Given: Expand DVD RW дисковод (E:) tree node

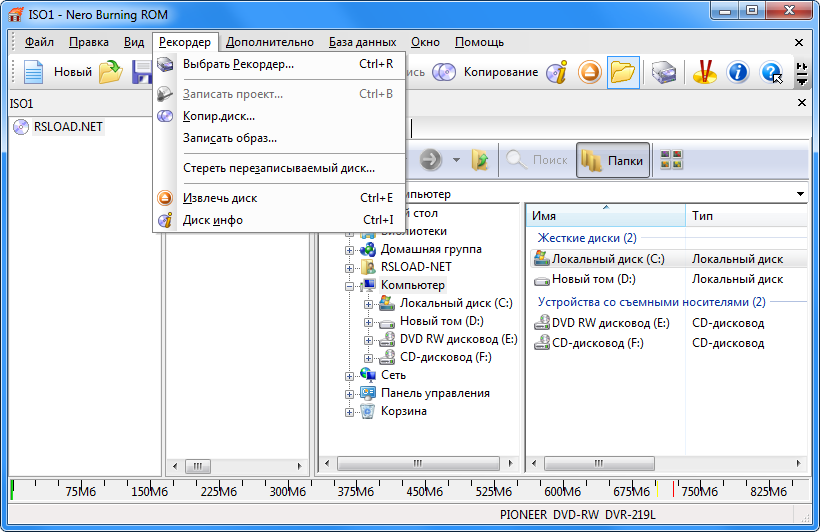Looking at the screenshot, I should [x=368, y=340].
